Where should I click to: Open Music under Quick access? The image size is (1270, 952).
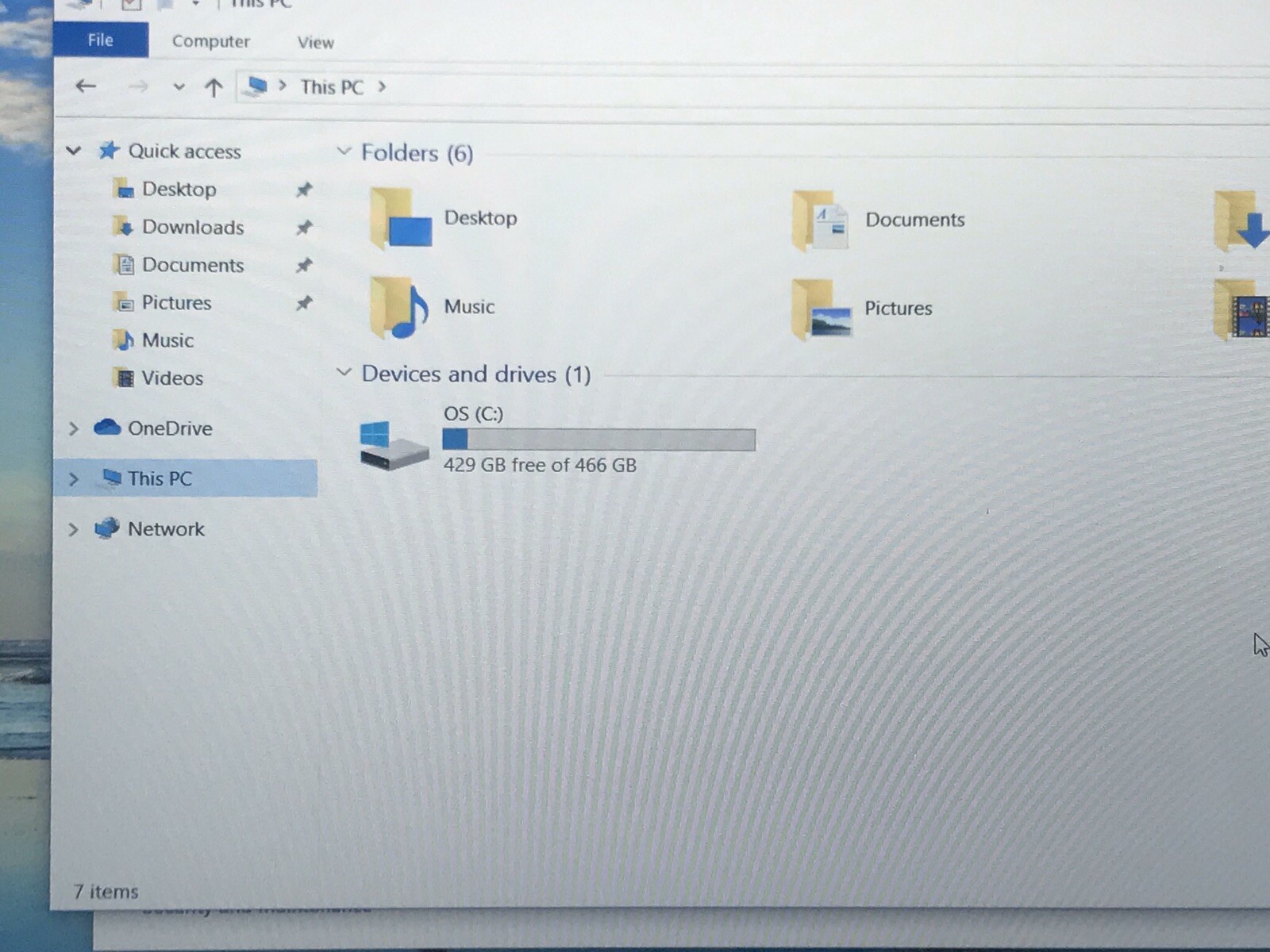click(167, 340)
